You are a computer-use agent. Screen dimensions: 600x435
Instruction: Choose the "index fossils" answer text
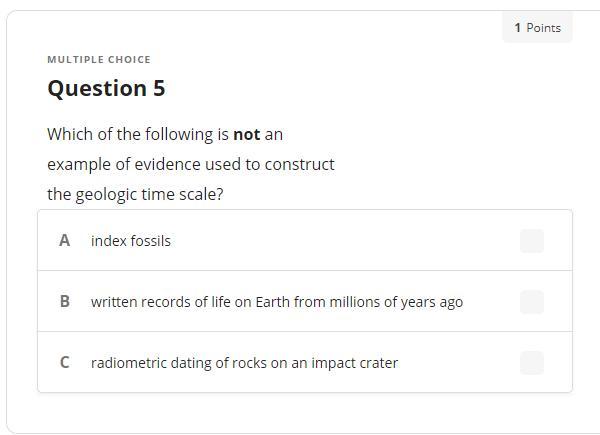click(131, 241)
